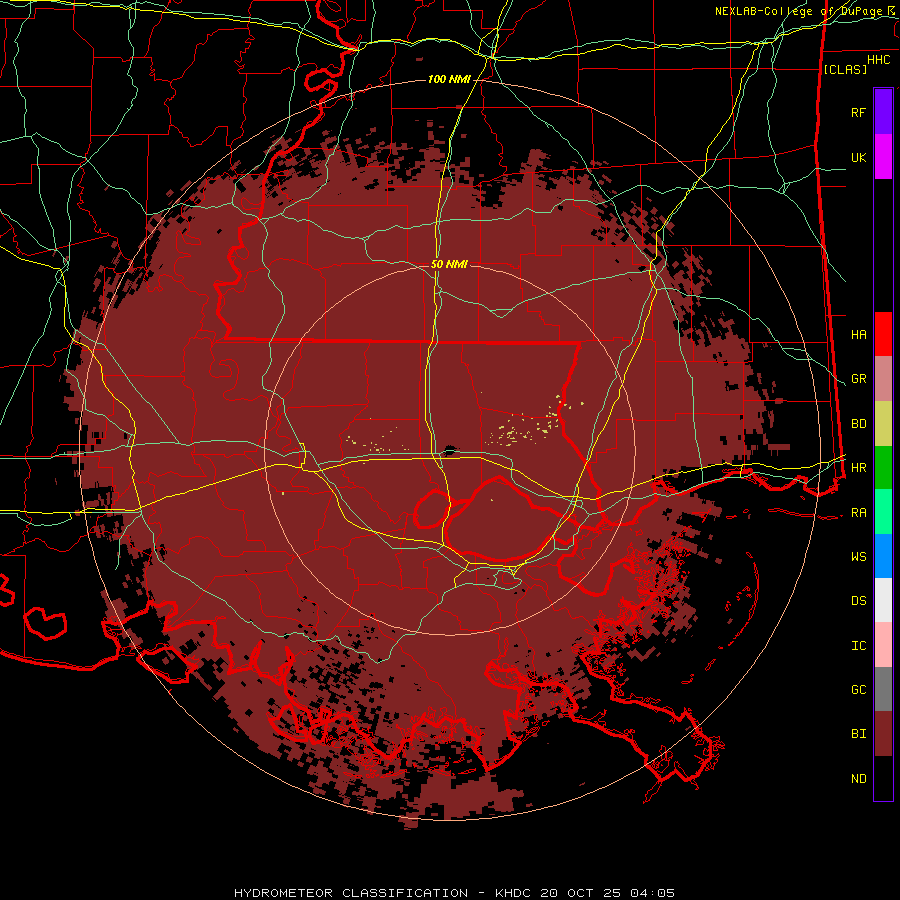900x900 pixels.
Task: Click the radar site black dot at center
Action: click(449, 452)
